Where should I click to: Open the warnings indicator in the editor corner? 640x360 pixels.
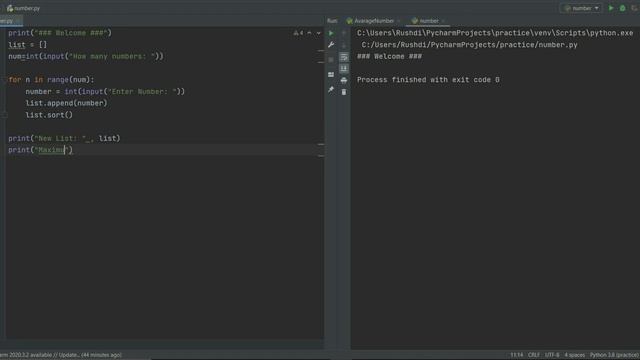pyautogui.click(x=298, y=33)
